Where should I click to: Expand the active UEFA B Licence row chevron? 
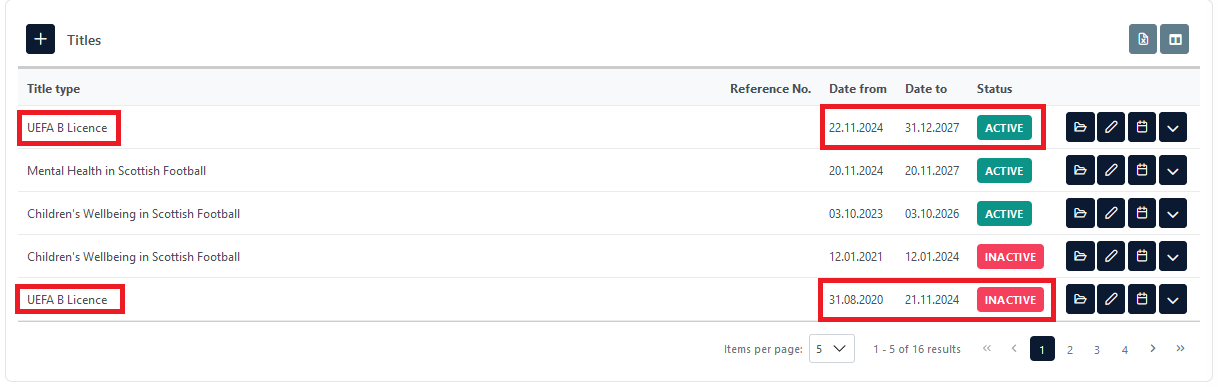coord(1173,128)
